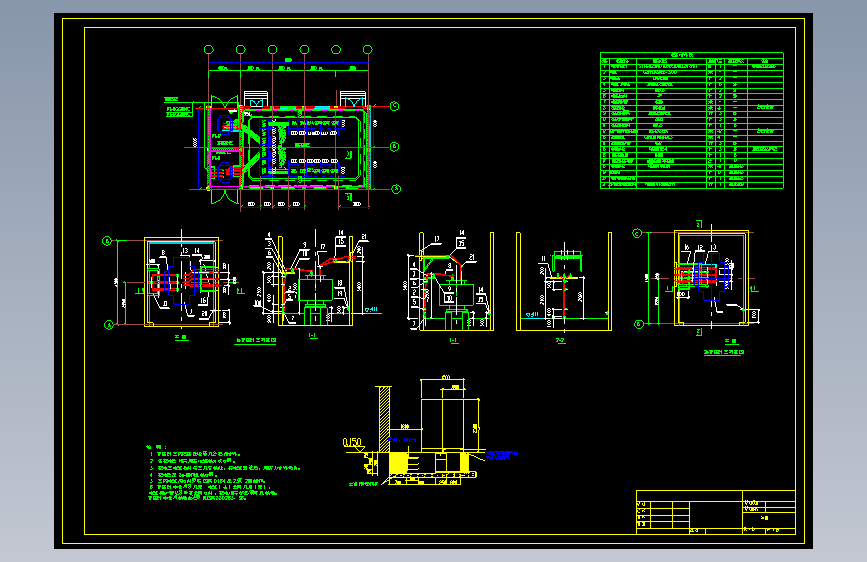Click grid bubble A left of left transformer plan

(109, 325)
